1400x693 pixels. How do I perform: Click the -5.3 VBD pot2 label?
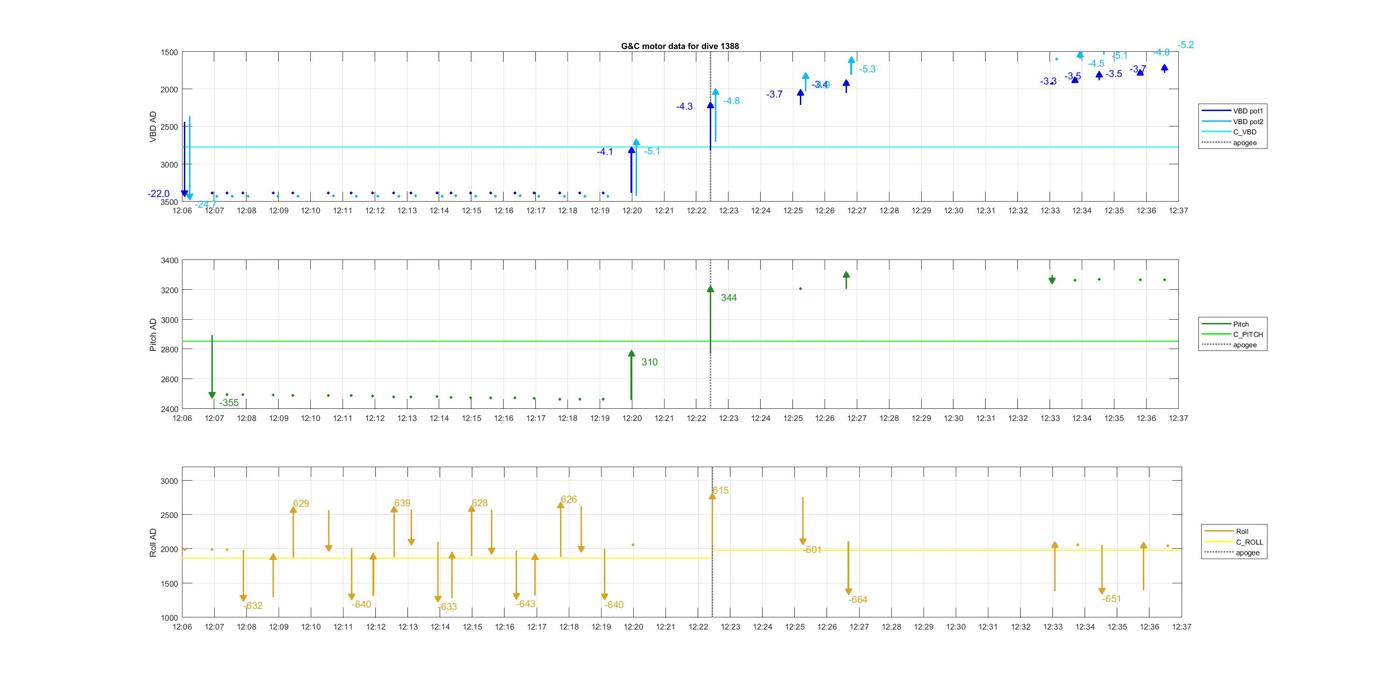click(865, 69)
